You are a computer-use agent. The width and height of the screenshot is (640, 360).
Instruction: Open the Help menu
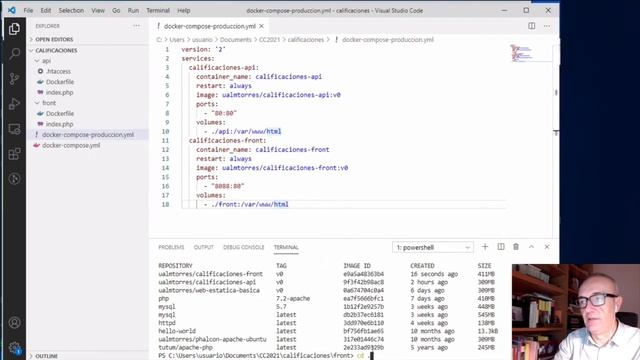[x=184, y=11]
